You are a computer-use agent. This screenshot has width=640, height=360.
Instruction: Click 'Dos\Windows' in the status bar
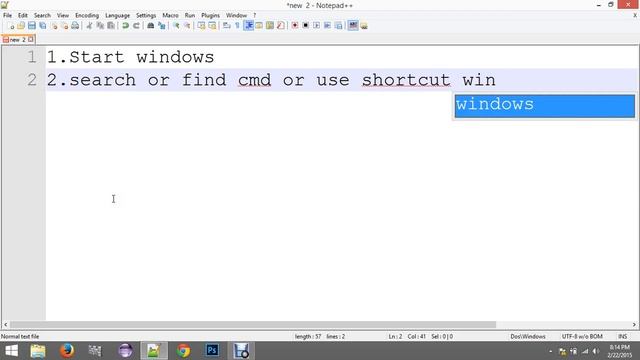pyautogui.click(x=528, y=336)
